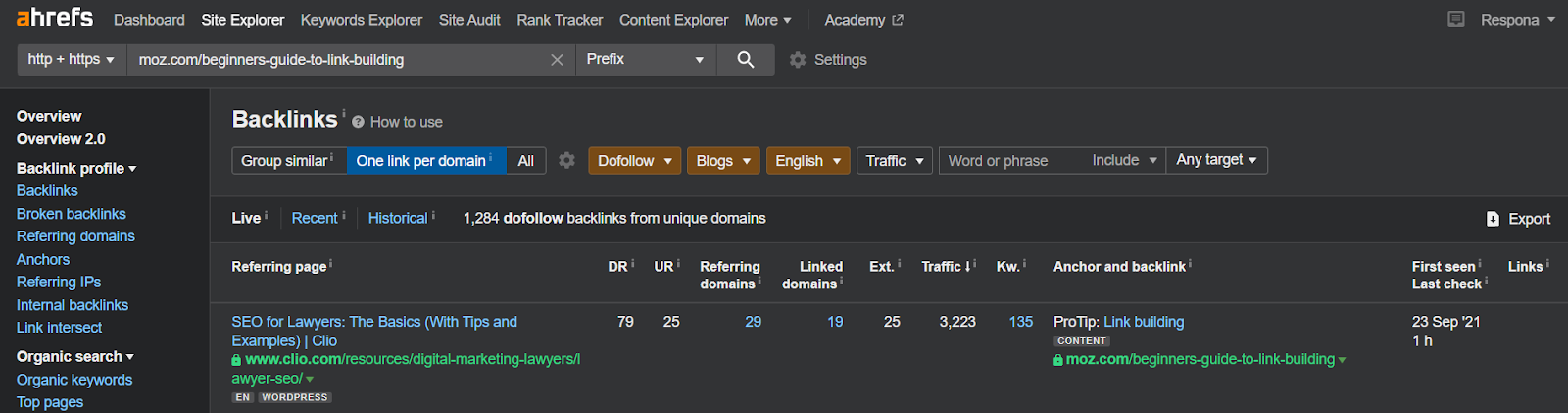Open the http + https protocol dropdown
The width and height of the screenshot is (1568, 413).
click(72, 60)
